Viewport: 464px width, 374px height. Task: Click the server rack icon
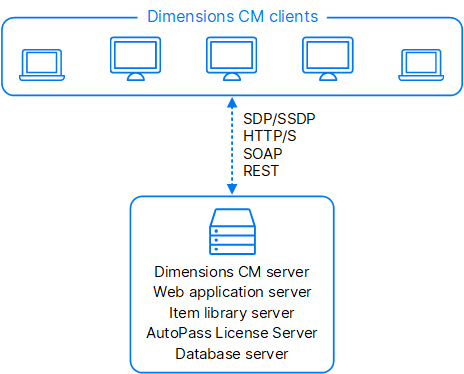[233, 232]
